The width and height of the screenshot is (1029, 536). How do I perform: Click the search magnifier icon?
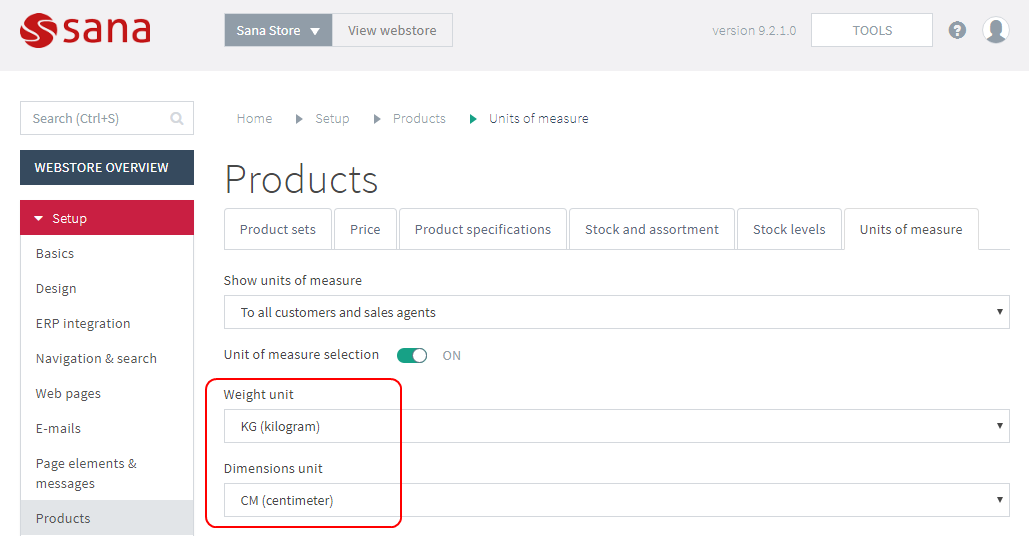(177, 118)
